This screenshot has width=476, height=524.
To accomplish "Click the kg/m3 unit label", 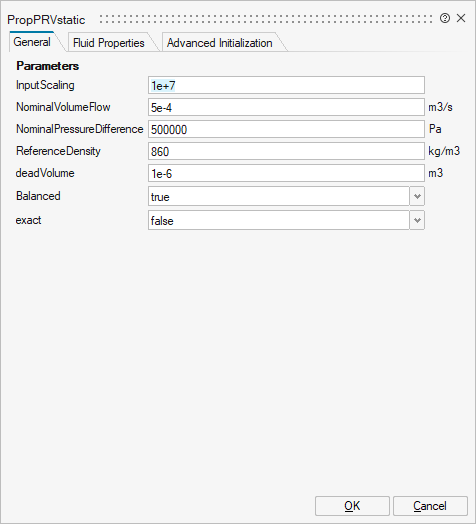I will pos(444,151).
